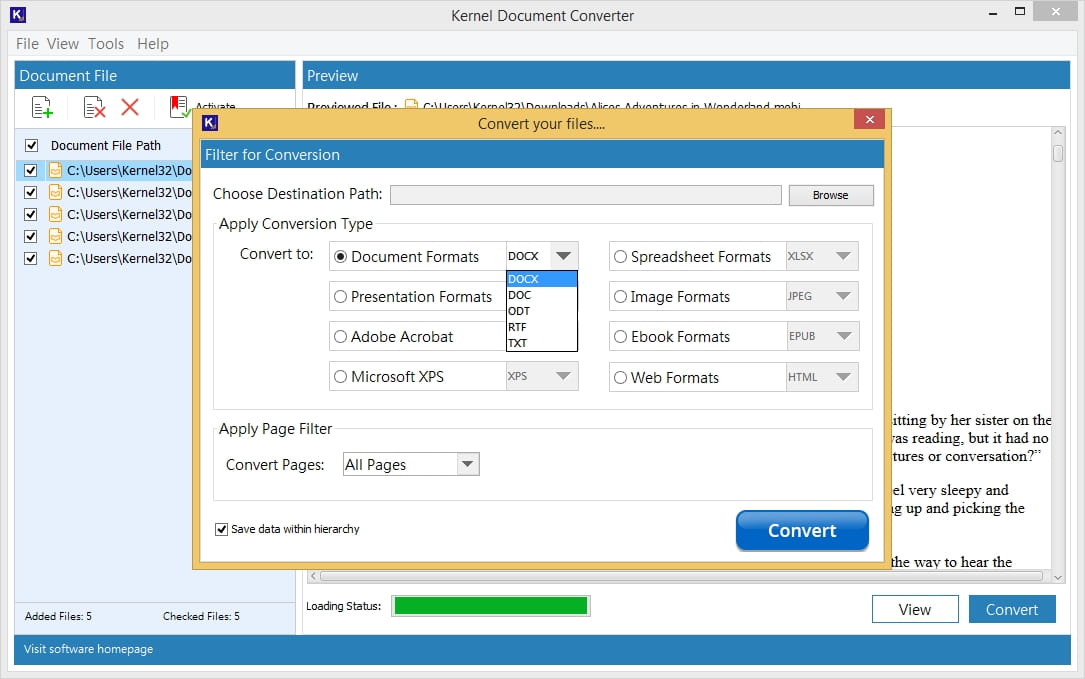Viewport: 1085px width, 679px height.
Task: Open the Tools menu
Action: [106, 44]
